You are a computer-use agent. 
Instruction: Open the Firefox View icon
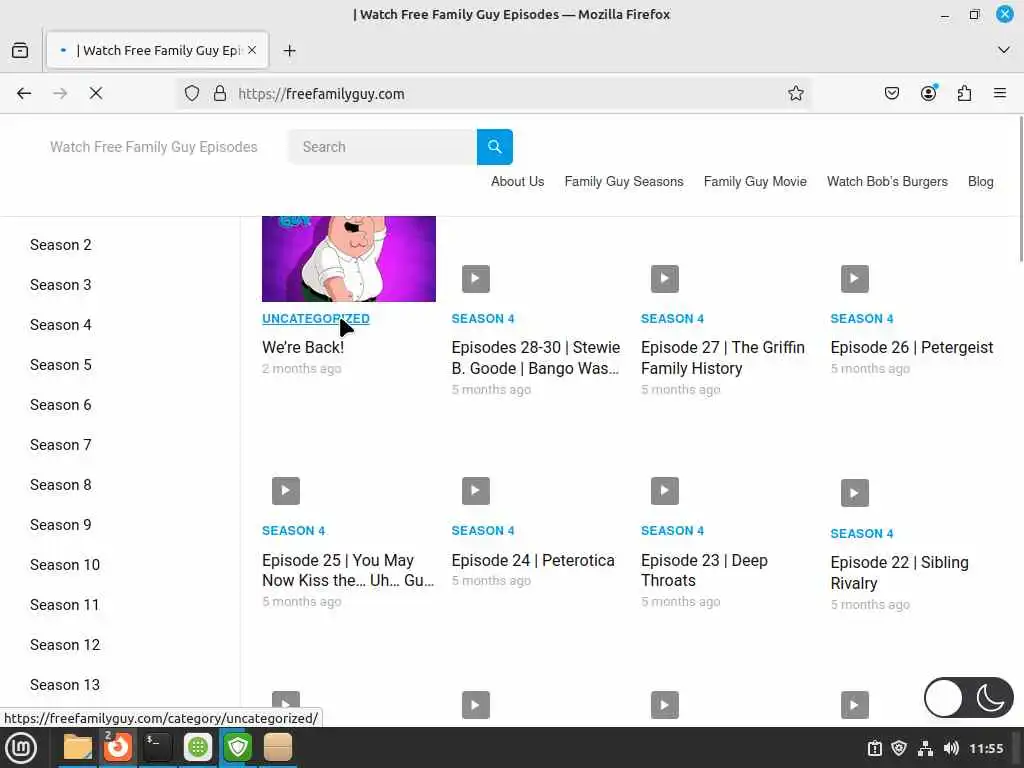[20, 50]
